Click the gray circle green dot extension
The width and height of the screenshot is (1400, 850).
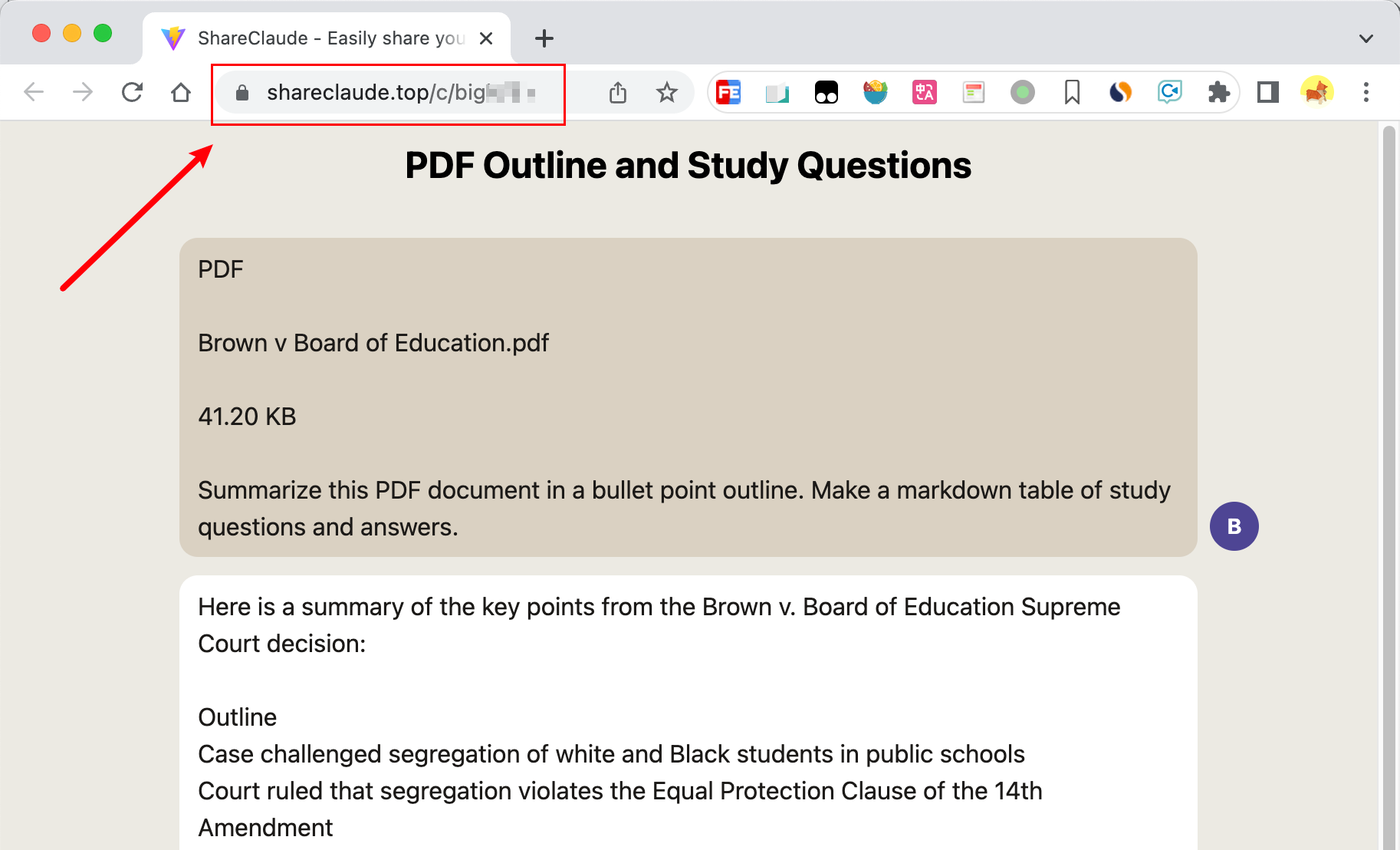pyautogui.click(x=1023, y=93)
